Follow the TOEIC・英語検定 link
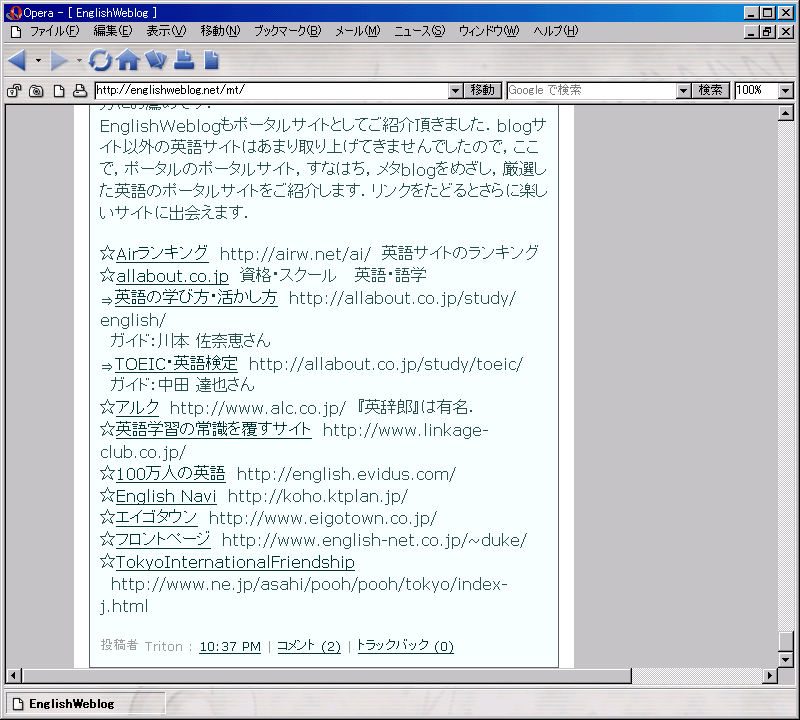The width and height of the screenshot is (800, 720). [x=176, y=364]
